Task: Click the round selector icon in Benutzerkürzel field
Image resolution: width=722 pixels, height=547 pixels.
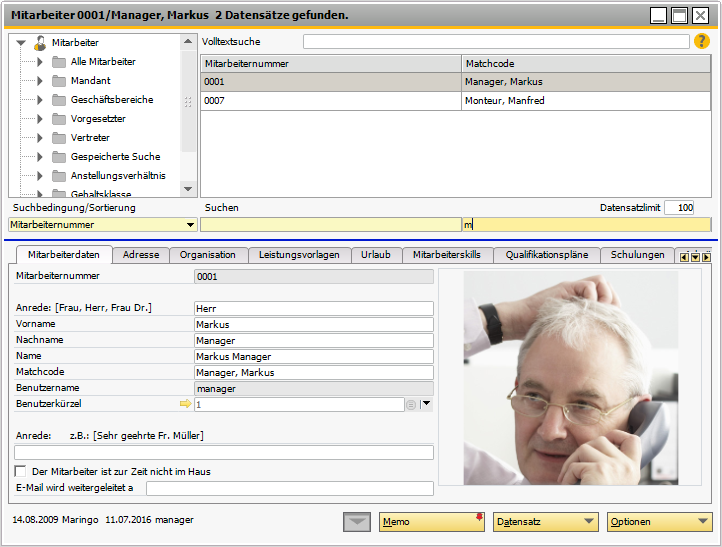Action: point(411,405)
